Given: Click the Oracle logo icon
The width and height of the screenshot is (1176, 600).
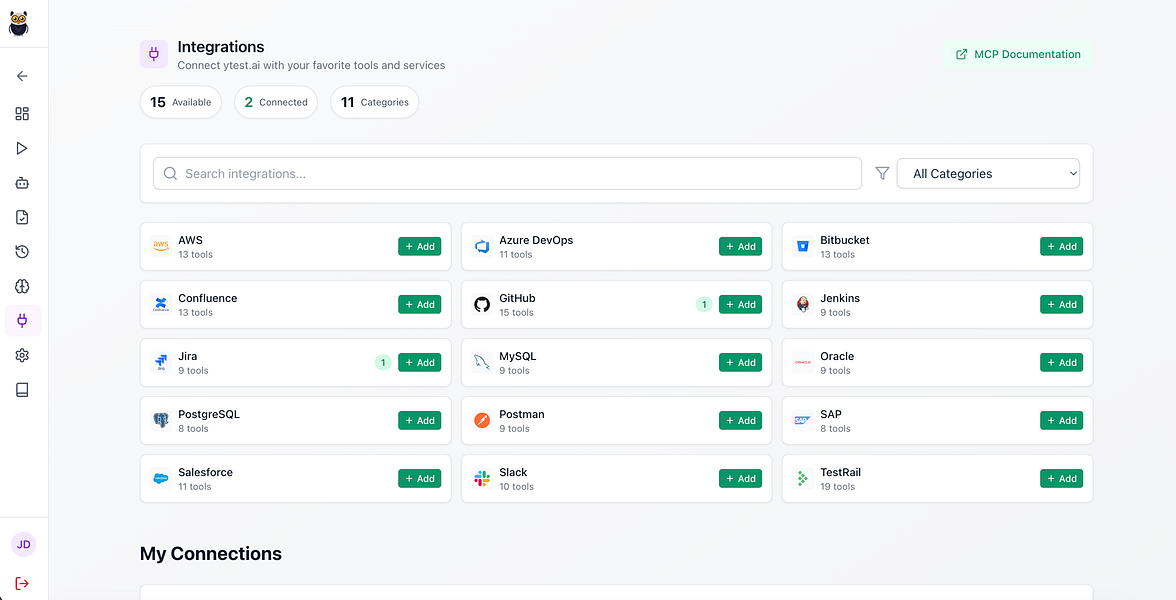Looking at the screenshot, I should [802, 362].
